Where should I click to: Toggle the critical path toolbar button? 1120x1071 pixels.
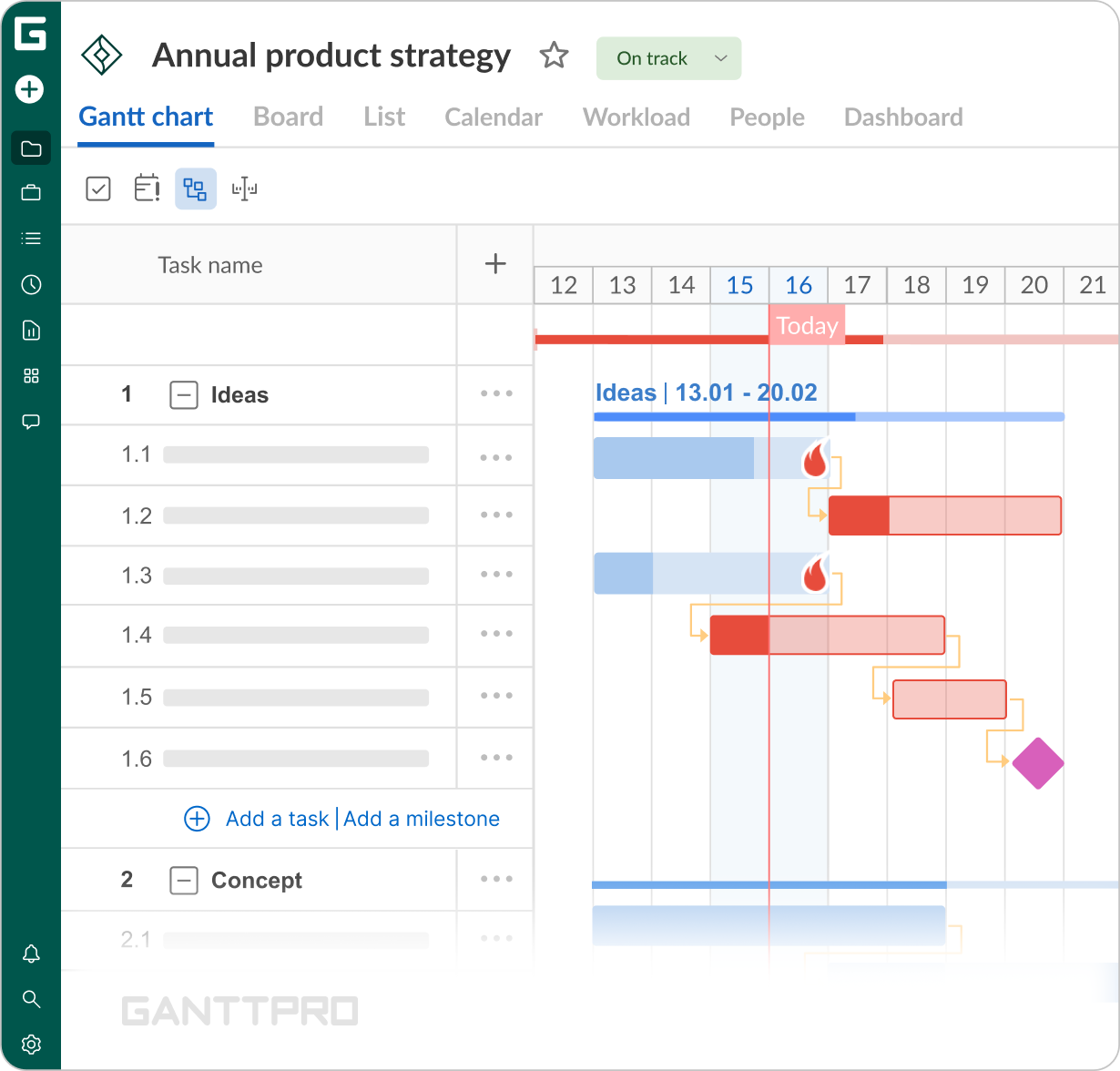point(196,189)
